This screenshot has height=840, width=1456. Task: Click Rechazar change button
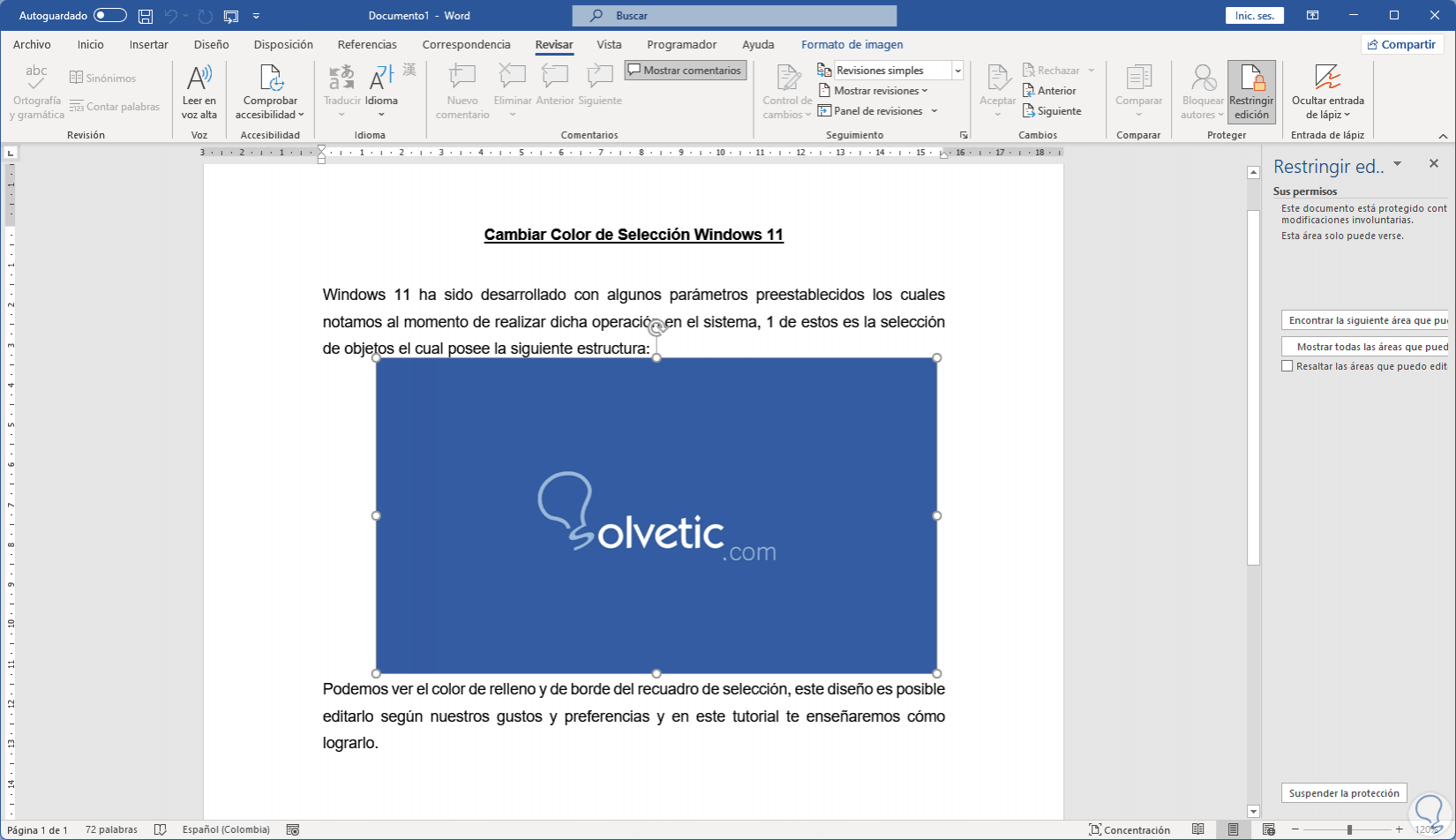tap(1051, 71)
